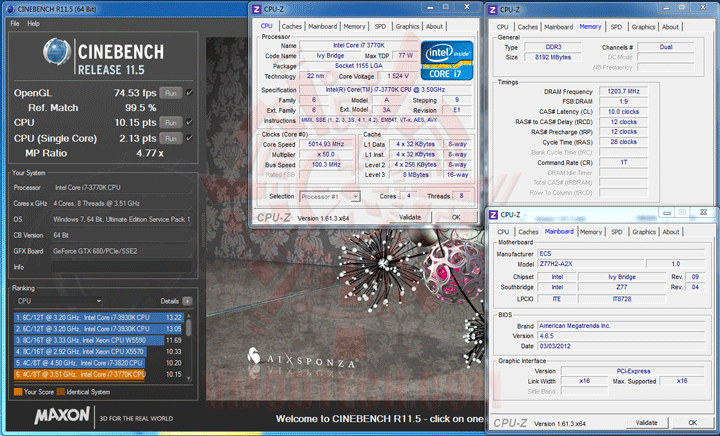The image size is (720, 436).
Task: Open SPD tab in the Memory CPU-Z window
Action: click(x=616, y=27)
